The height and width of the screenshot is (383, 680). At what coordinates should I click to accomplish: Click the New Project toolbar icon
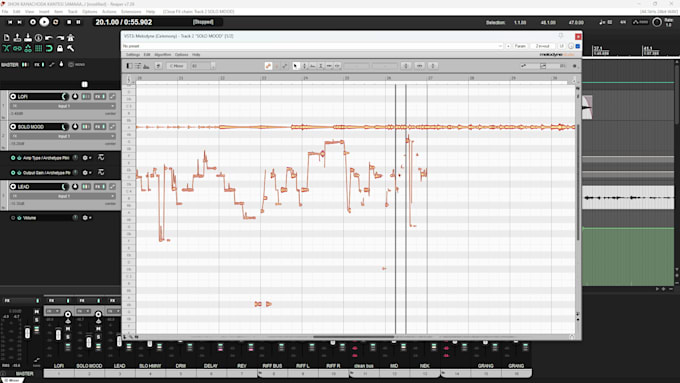[x=7, y=38]
